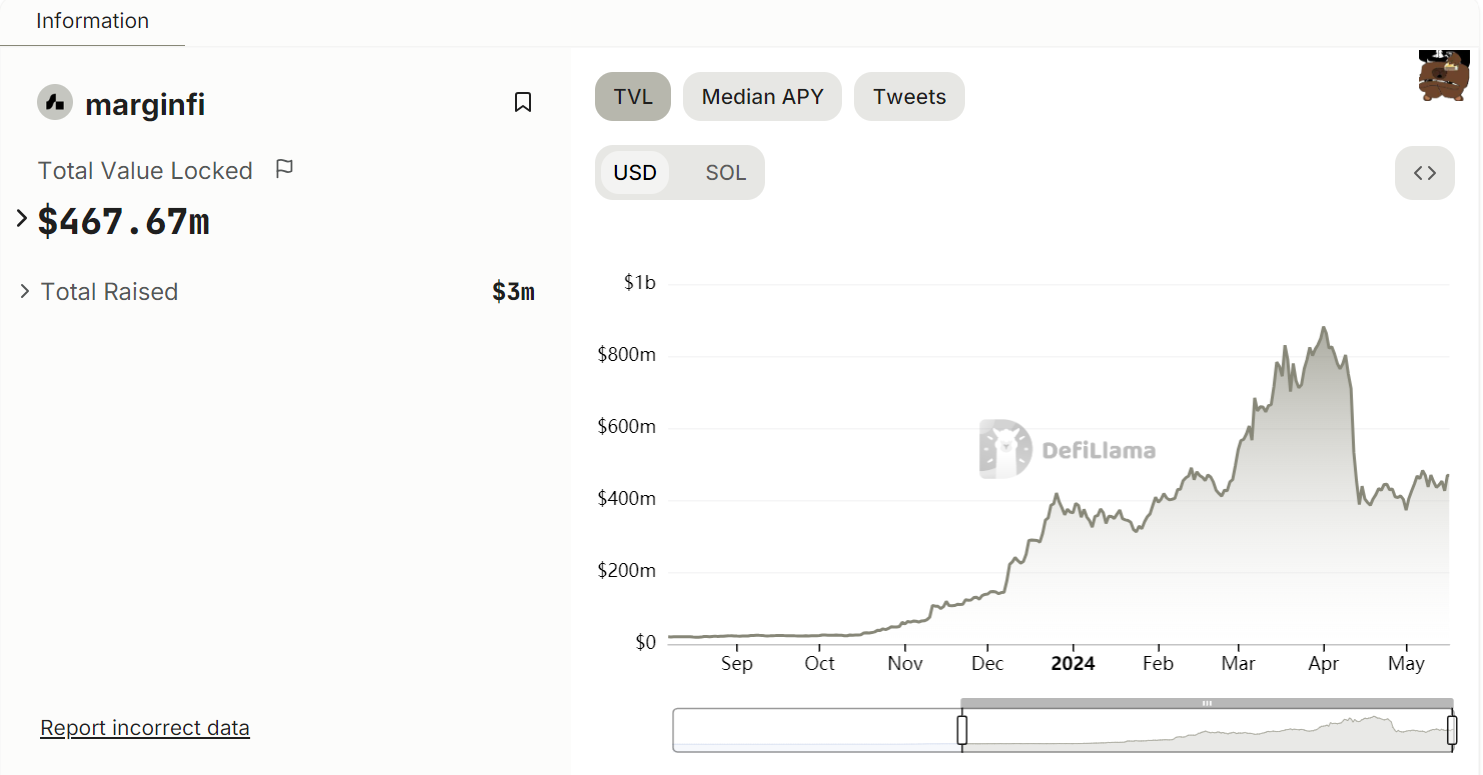This screenshot has height=775, width=1483.
Task: Click the left handle of range slider
Action: [x=962, y=730]
